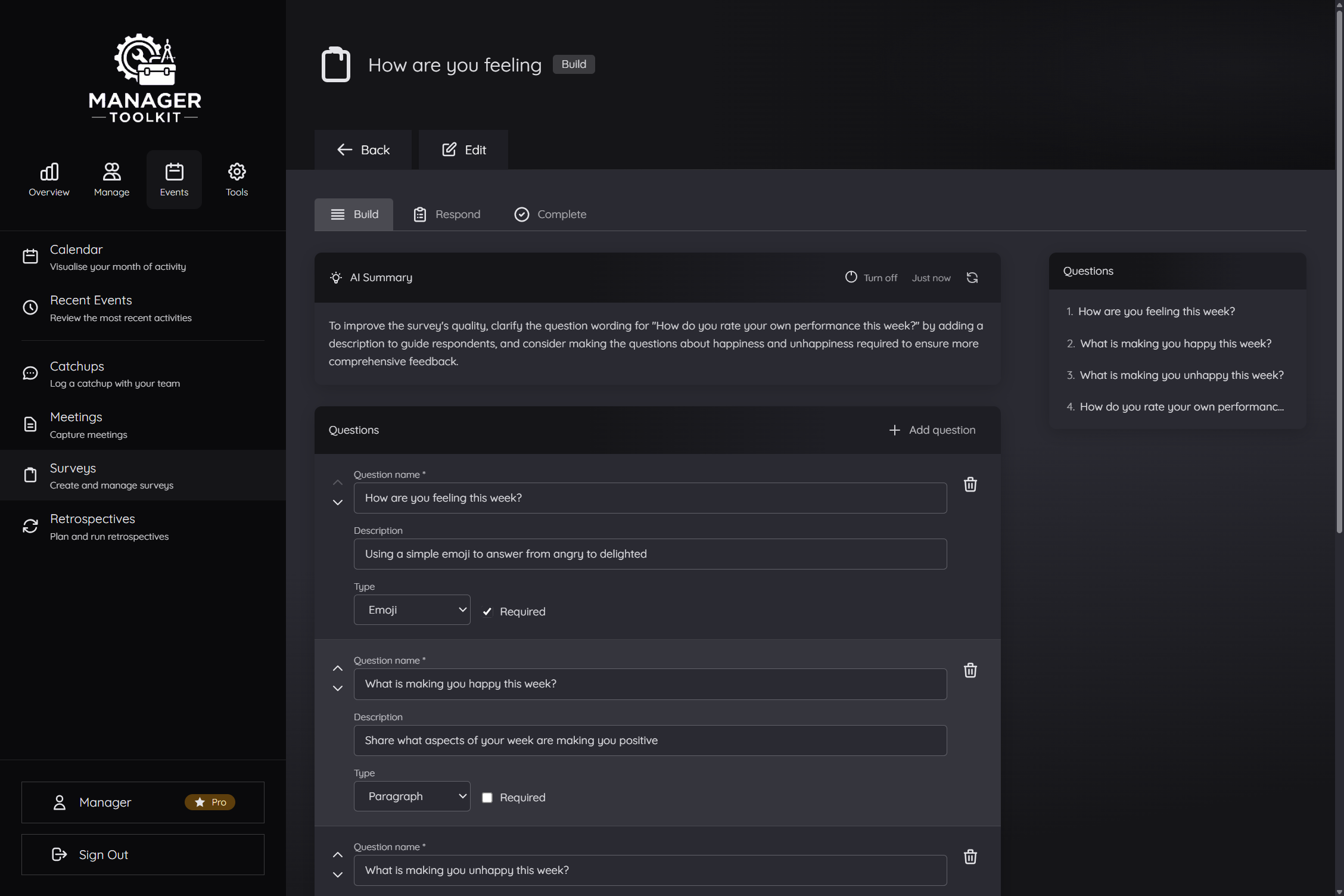Enable Required for the happiness question

[x=487, y=797]
